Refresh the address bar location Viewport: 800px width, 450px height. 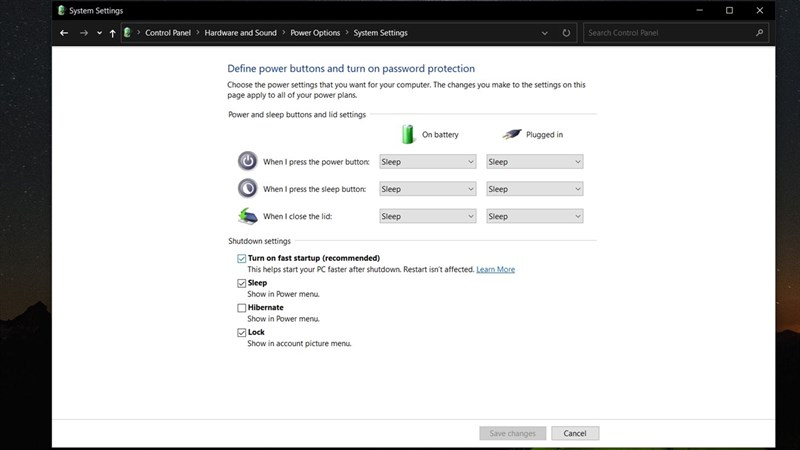566,33
